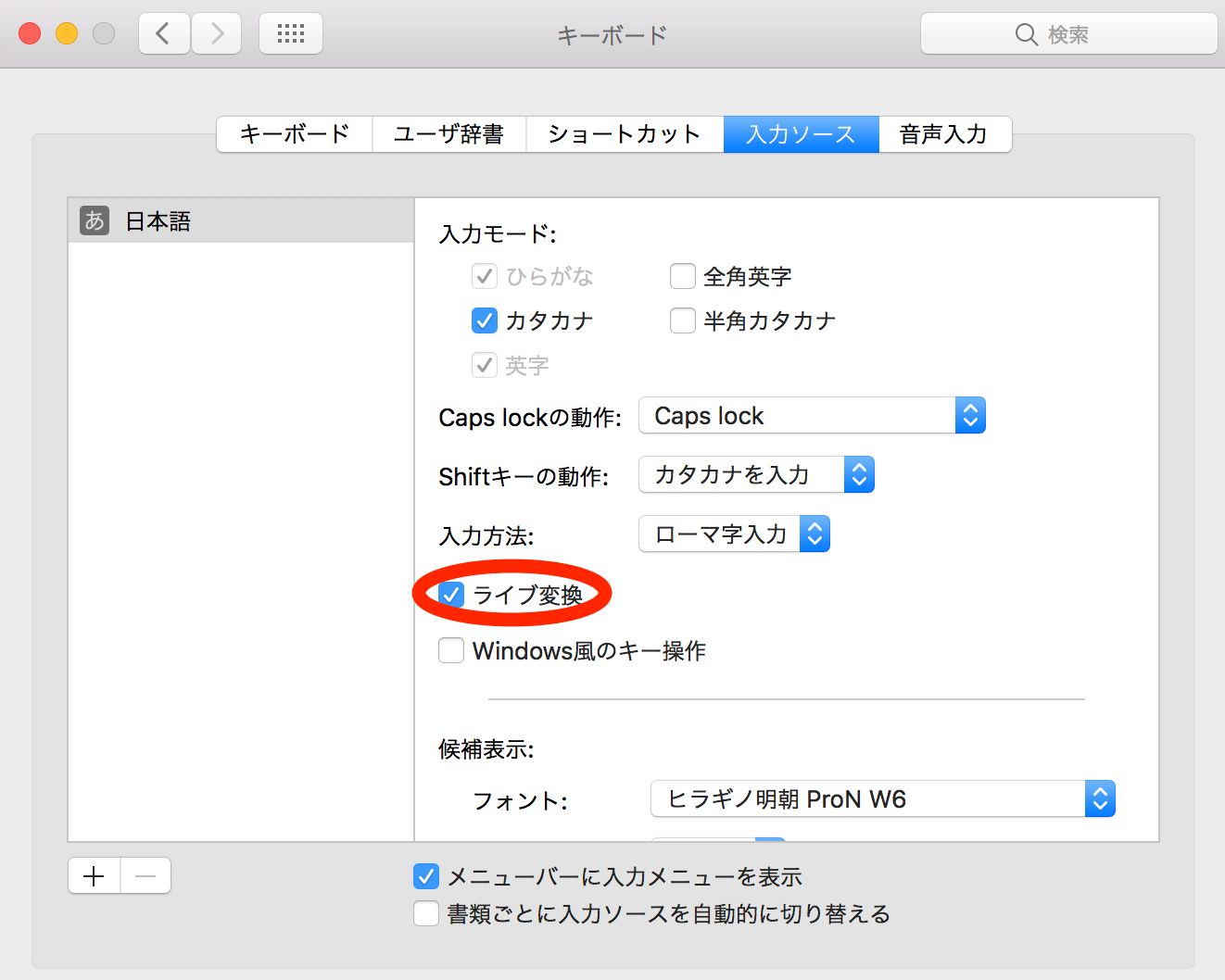1225x980 pixels.
Task: Add an input source with plus button
Action: 95,876
